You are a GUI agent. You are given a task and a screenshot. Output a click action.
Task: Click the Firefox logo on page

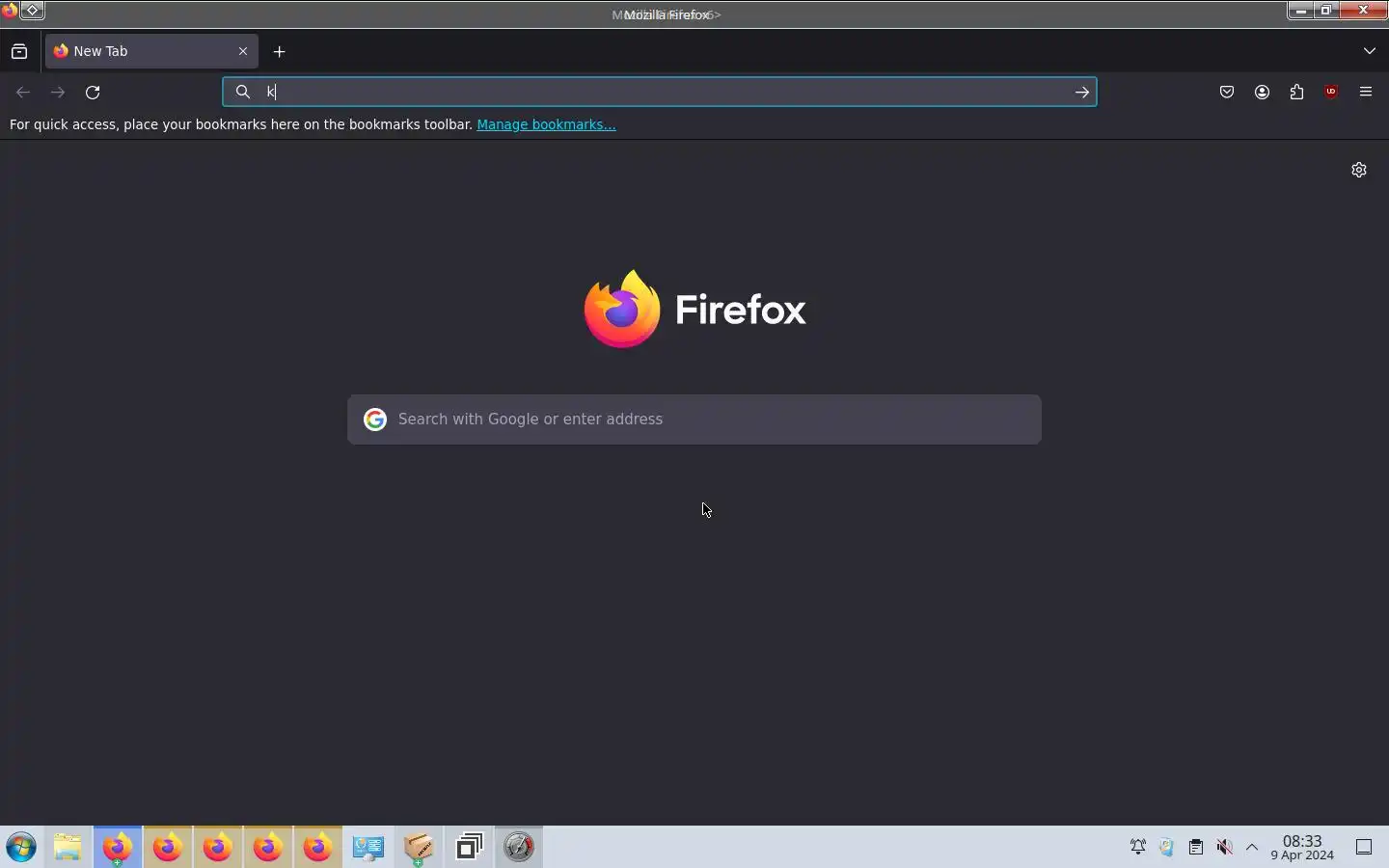click(x=694, y=310)
